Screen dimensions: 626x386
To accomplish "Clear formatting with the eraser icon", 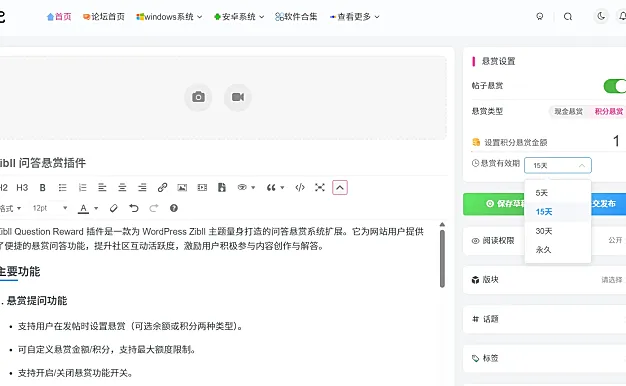I will (113, 208).
